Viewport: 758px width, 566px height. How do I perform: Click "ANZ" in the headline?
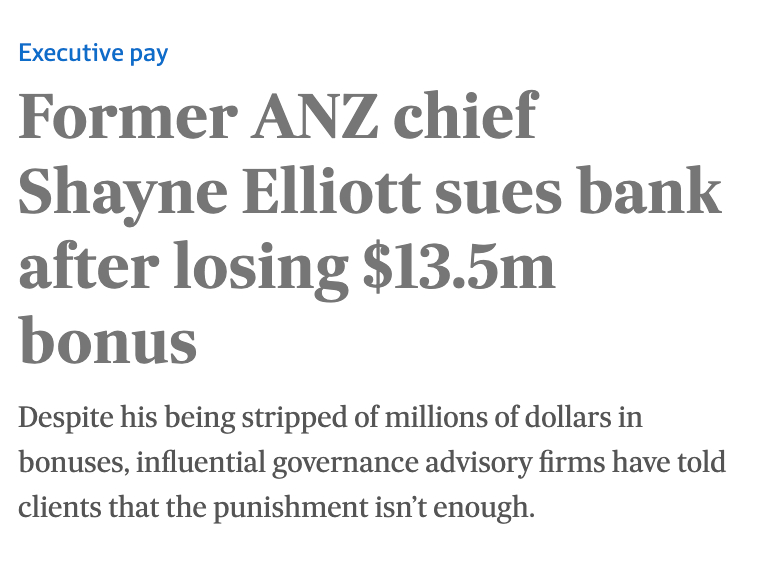pyautogui.click(x=315, y=119)
